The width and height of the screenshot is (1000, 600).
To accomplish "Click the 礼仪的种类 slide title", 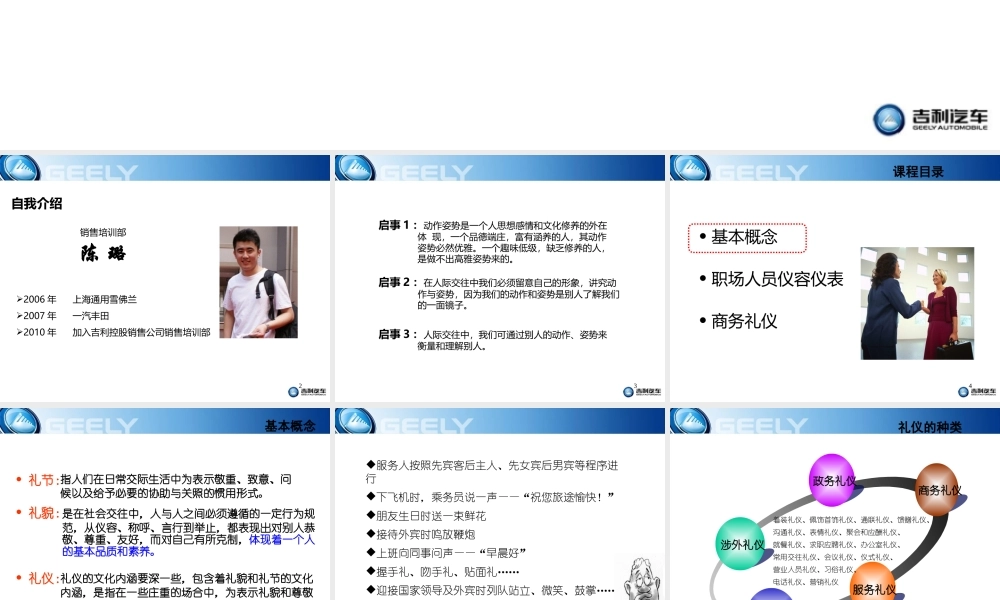I will tap(930, 427).
